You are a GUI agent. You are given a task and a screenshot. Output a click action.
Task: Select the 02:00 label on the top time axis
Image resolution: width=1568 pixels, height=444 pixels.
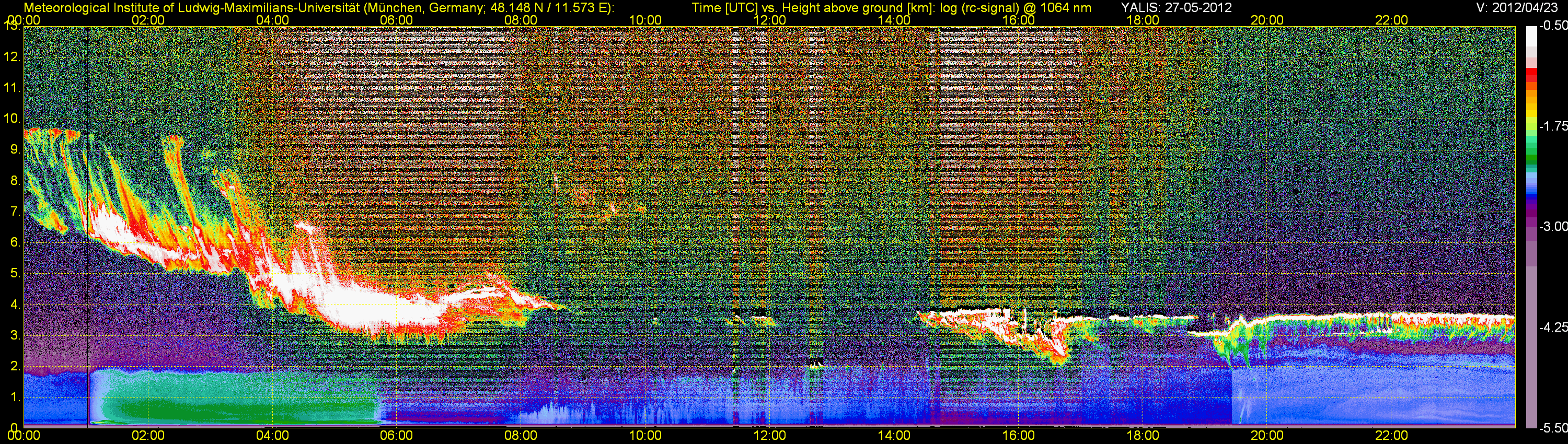148,20
